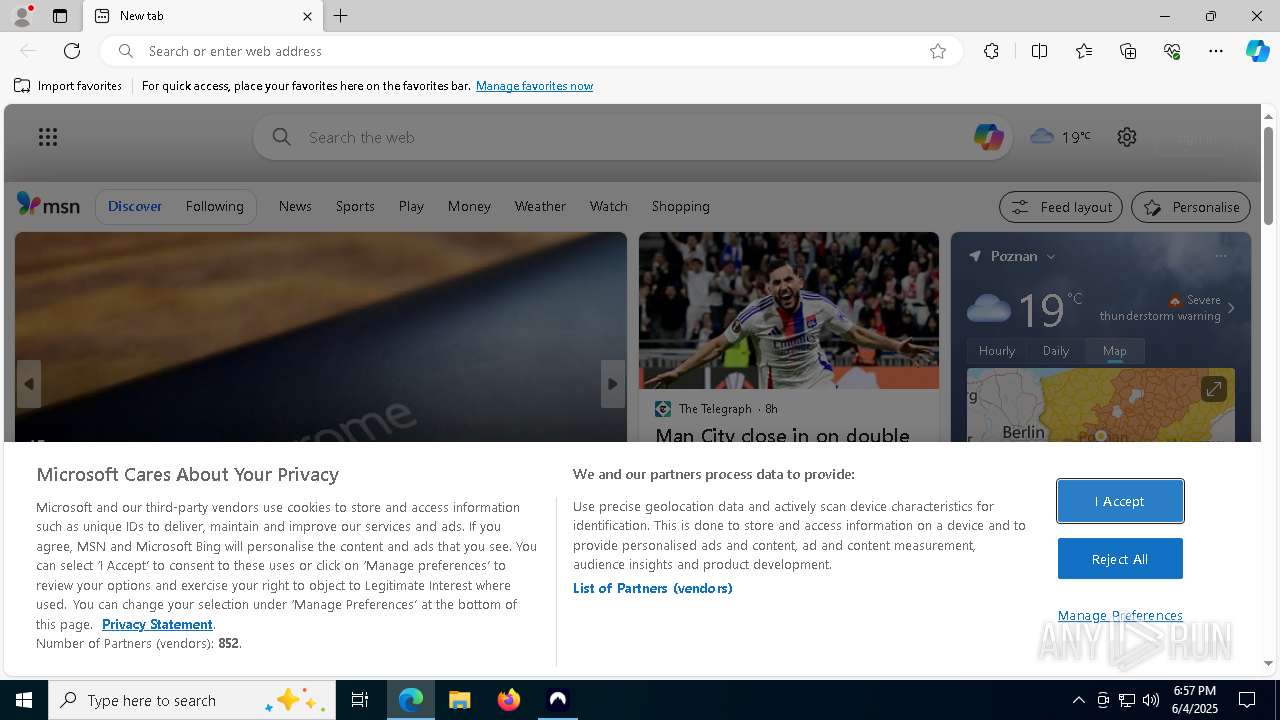Open The Telegraph source link
Viewport: 1280px width, 720px height.
coord(714,409)
